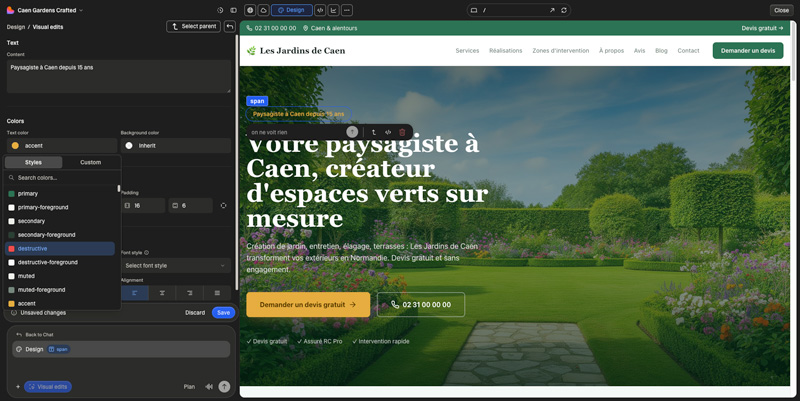The image size is (800, 401).
Task: Toggle the sidebar panel layout icon
Action: 233,10
